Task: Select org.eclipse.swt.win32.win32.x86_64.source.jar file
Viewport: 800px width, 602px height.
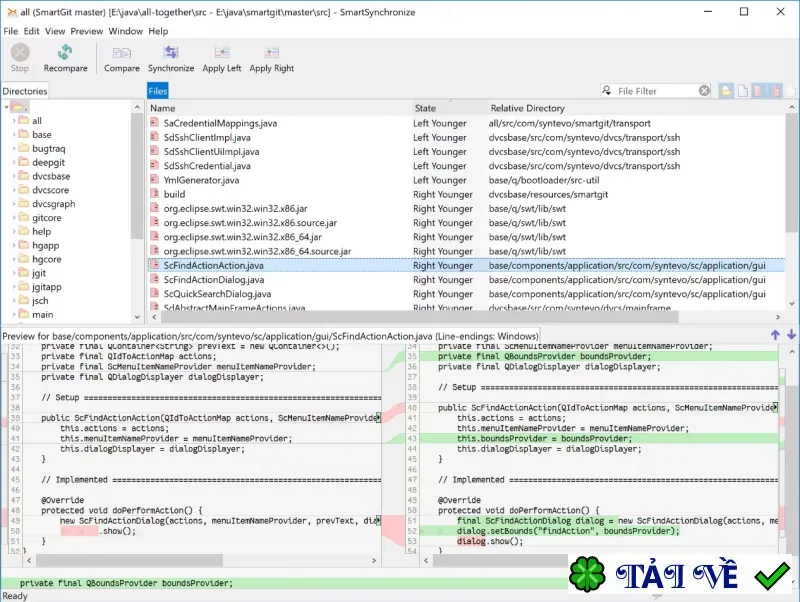Action: pyautogui.click(x=467, y=251)
